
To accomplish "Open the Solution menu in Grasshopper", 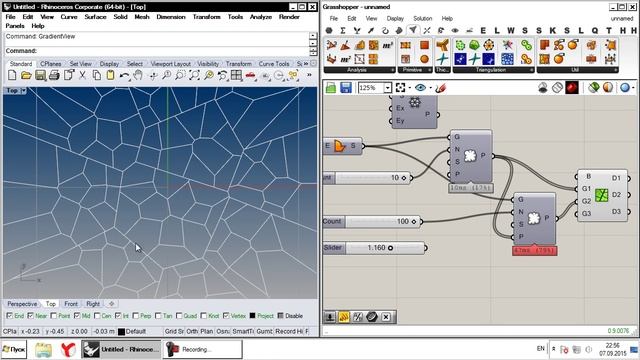I will tap(422, 18).
